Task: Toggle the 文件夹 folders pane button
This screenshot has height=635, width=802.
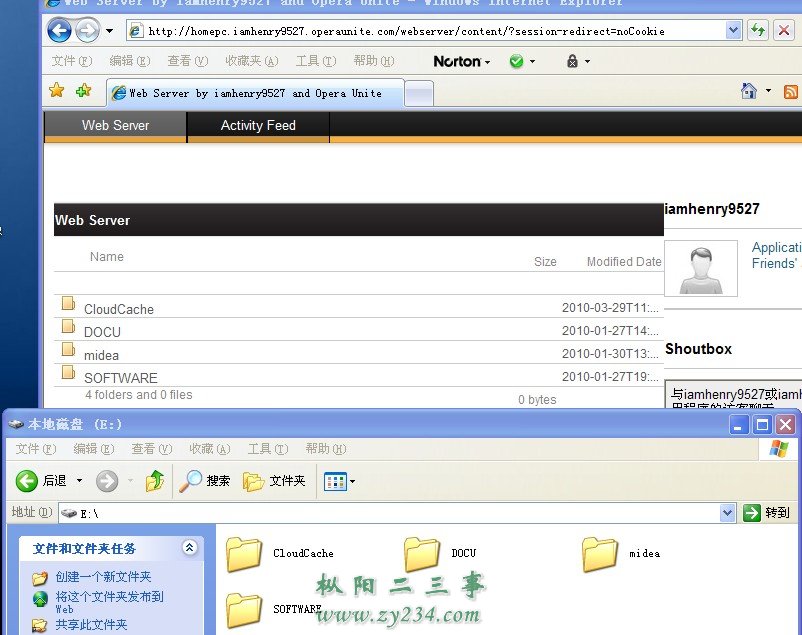Action: pyautogui.click(x=274, y=481)
